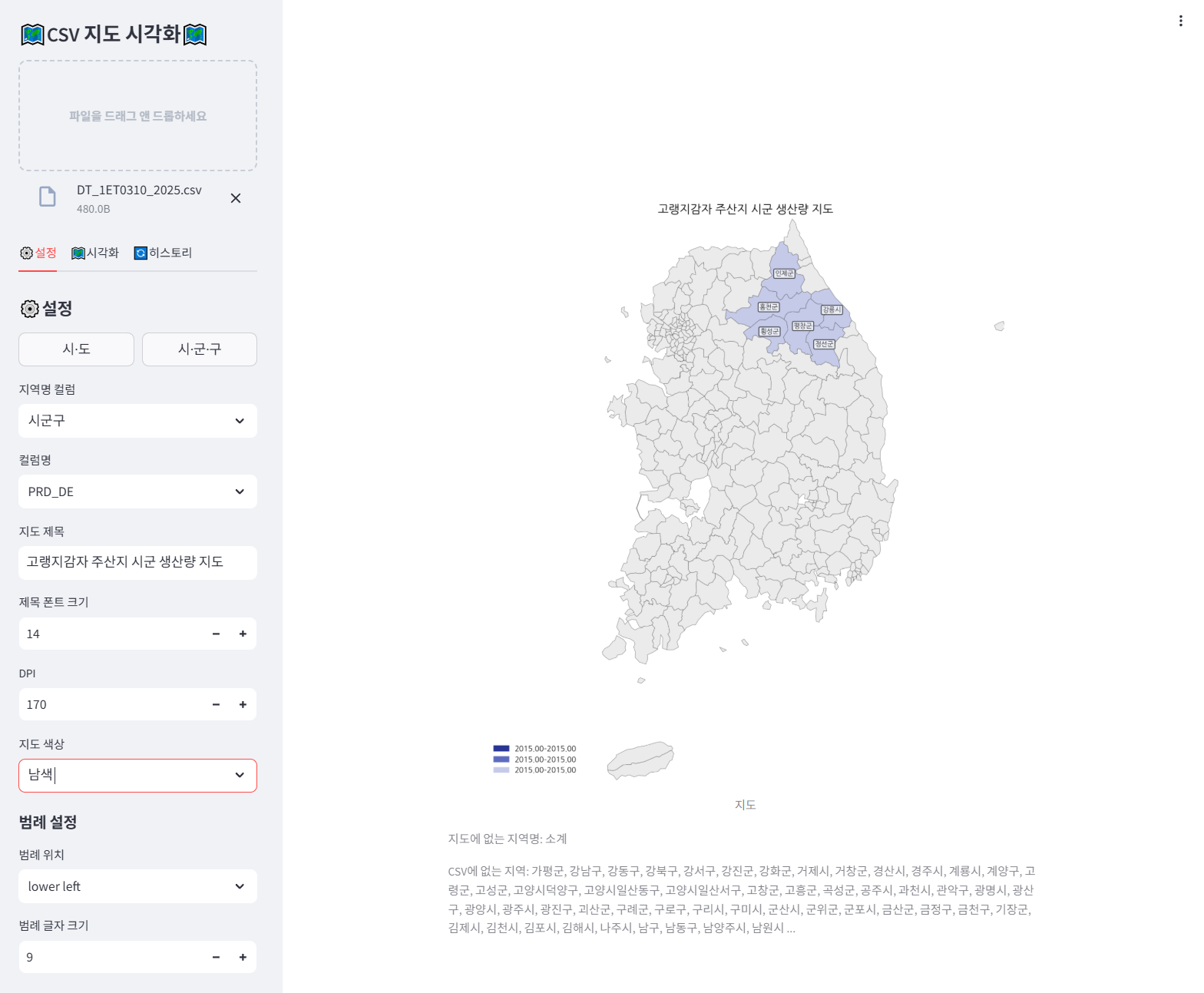Select the 시·도 level button
The image size is (1204, 993).
(77, 349)
